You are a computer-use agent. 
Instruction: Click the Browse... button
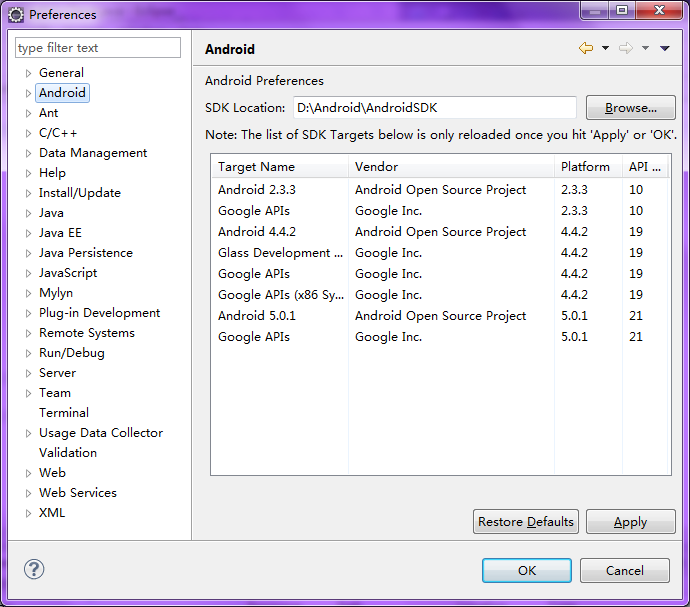pyautogui.click(x=631, y=107)
